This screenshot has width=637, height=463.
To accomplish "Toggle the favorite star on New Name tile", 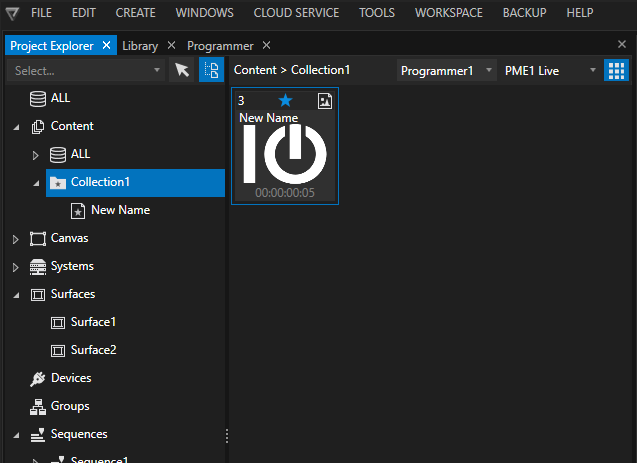I will coord(285,100).
